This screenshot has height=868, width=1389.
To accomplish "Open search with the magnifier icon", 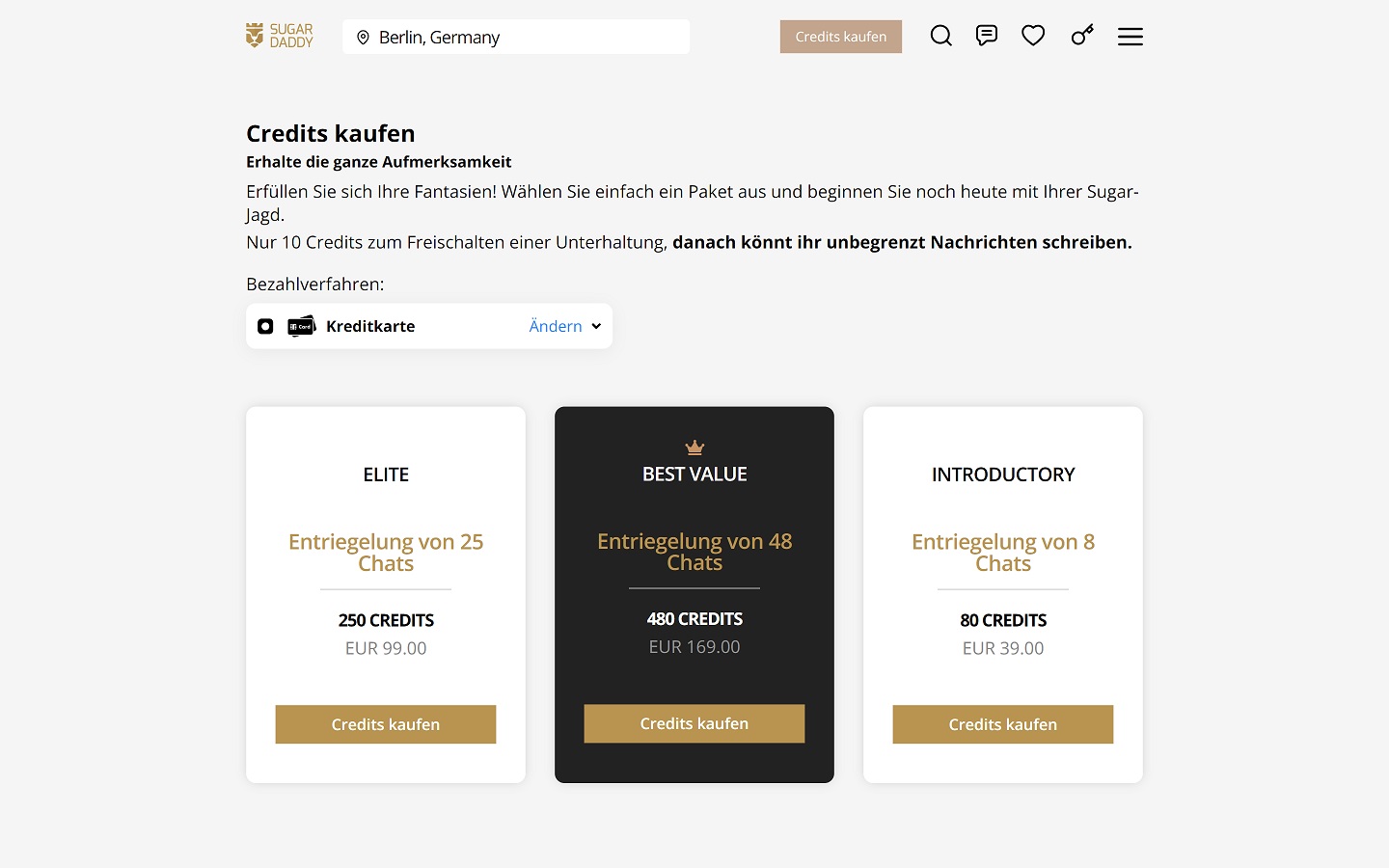I will (940, 37).
